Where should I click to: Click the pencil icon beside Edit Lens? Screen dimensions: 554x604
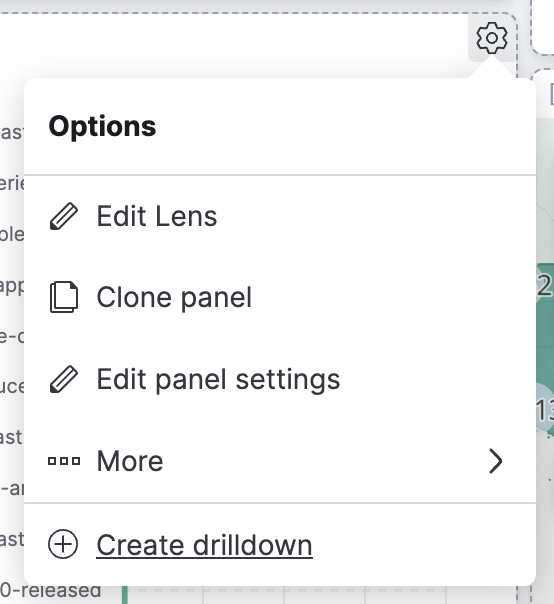[64, 216]
